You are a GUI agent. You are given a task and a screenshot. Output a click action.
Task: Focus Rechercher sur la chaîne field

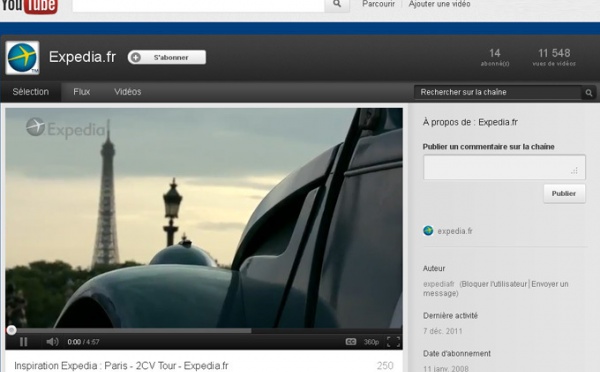pyautogui.click(x=497, y=92)
